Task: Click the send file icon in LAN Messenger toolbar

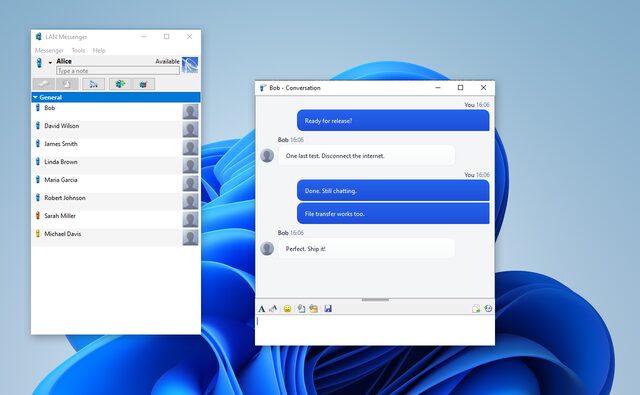Action: pos(67,84)
